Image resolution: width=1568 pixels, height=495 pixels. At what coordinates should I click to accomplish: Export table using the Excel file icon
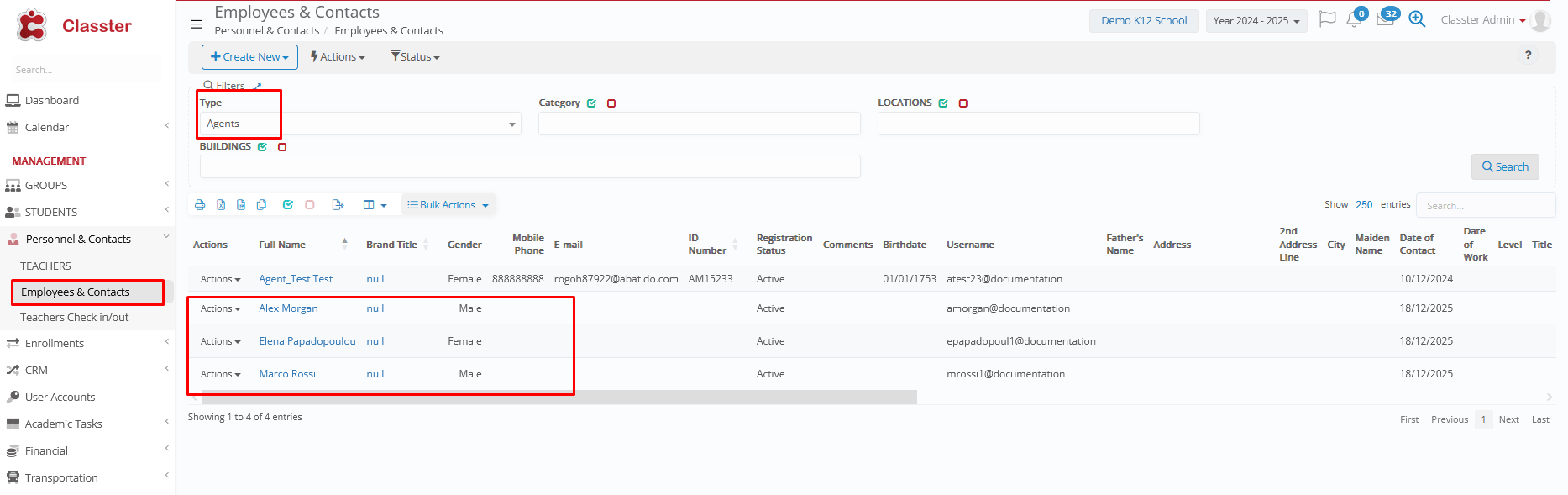[221, 205]
